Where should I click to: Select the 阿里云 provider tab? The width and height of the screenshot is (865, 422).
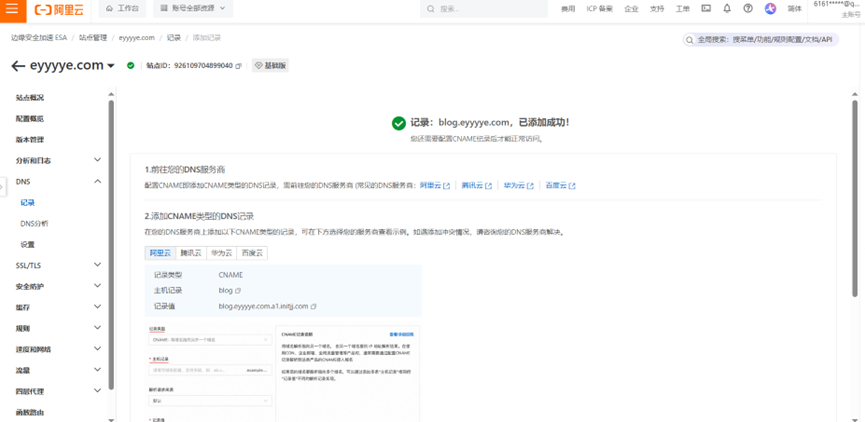[161, 253]
